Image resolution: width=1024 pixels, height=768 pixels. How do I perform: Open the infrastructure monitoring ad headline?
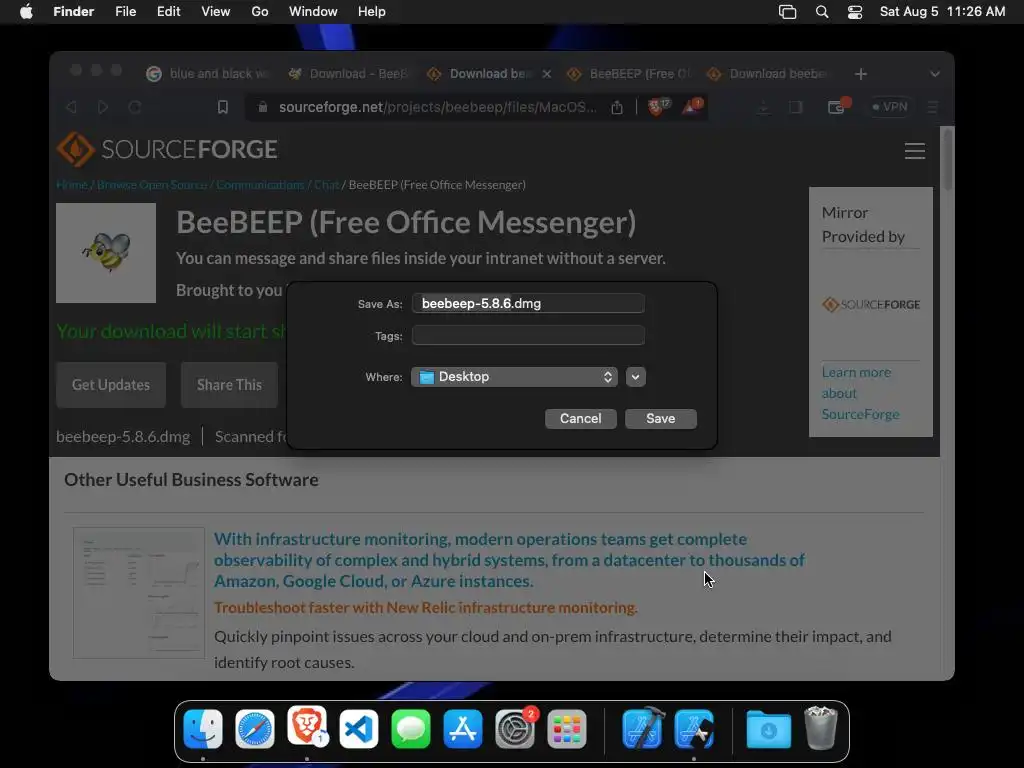coord(509,560)
